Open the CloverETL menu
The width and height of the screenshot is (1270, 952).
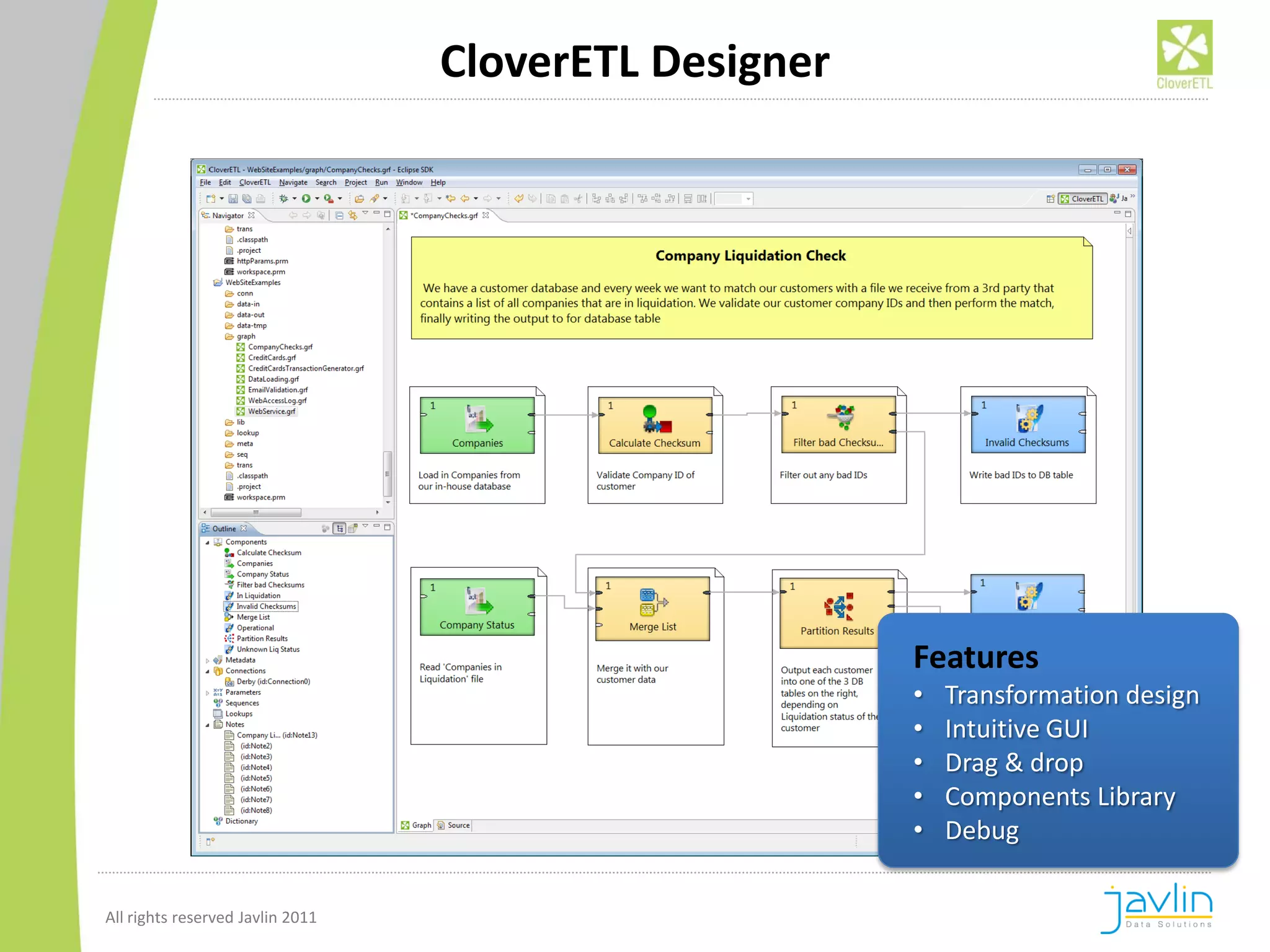pos(255,183)
